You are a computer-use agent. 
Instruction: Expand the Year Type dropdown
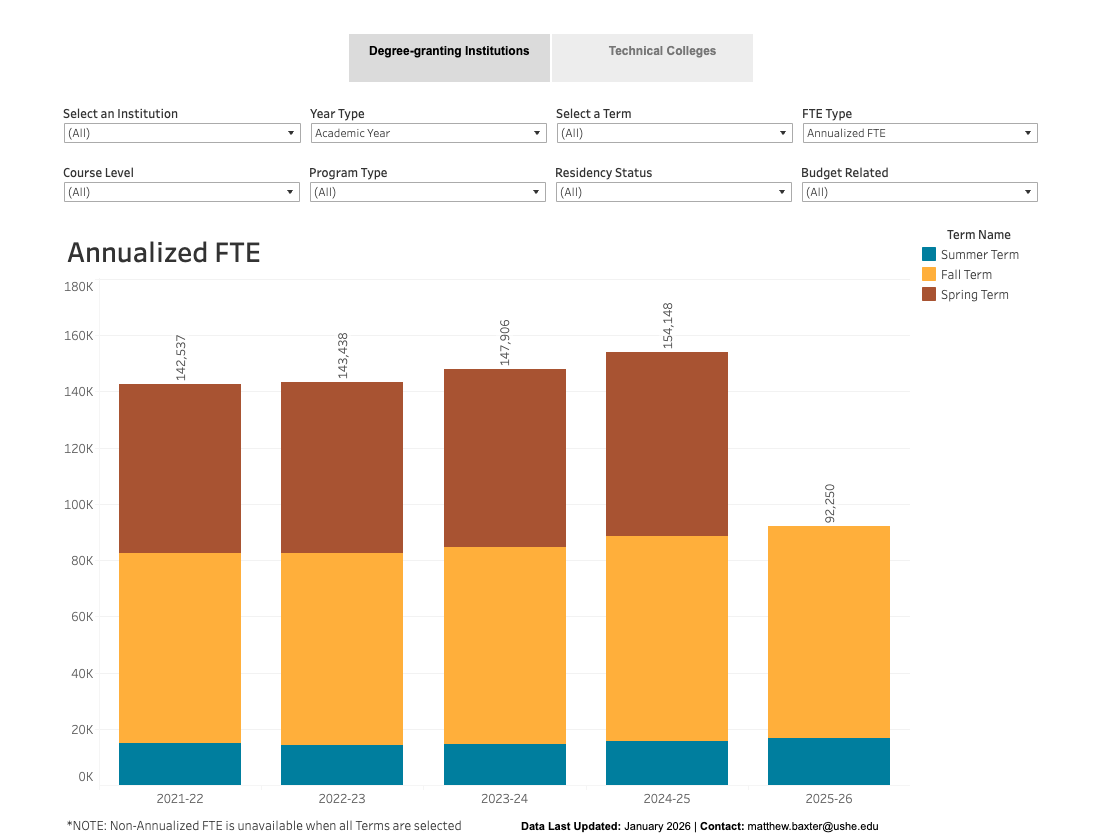[427, 133]
